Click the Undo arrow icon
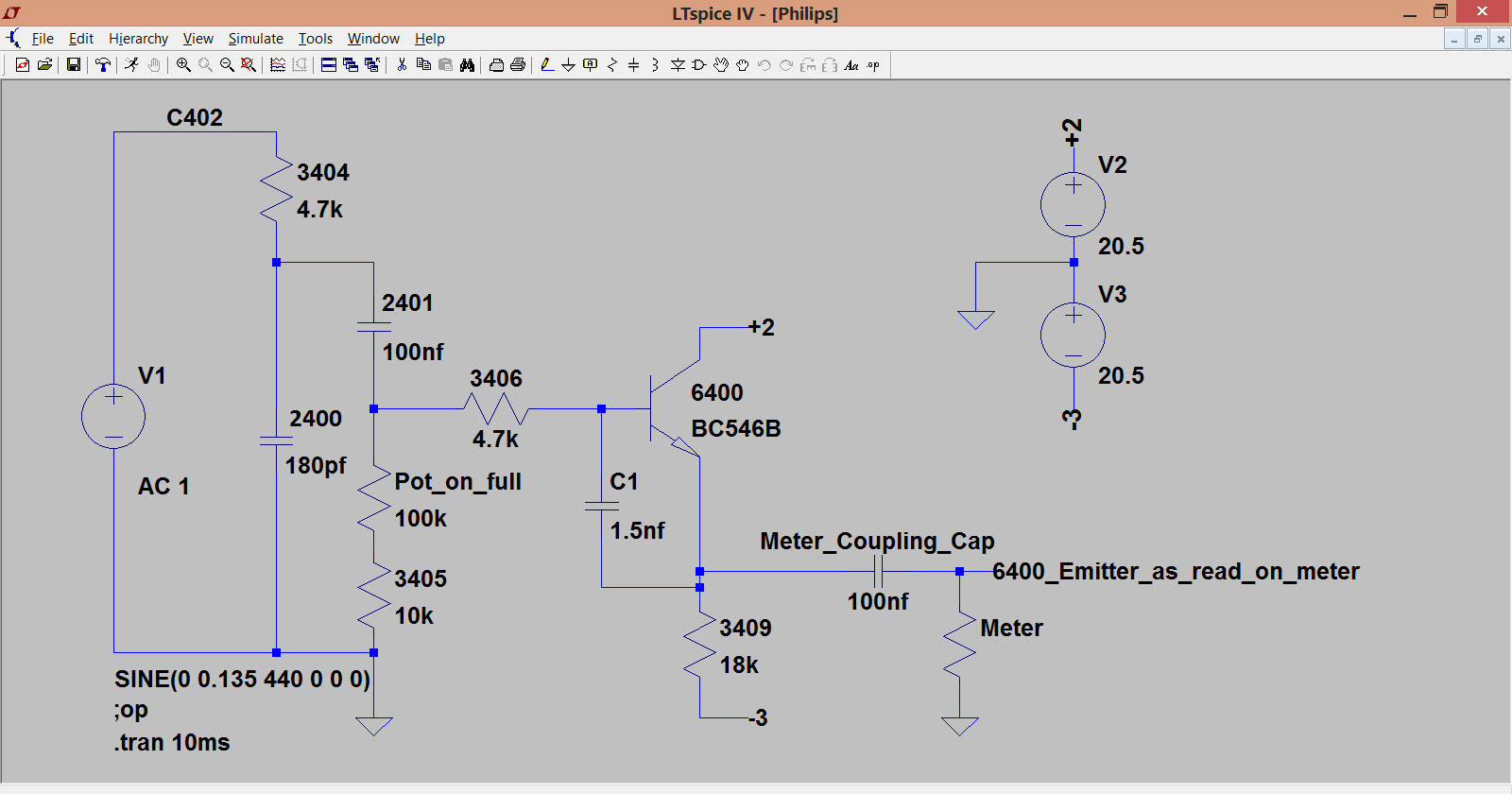Screen dimensions: 1512x794 765,65
